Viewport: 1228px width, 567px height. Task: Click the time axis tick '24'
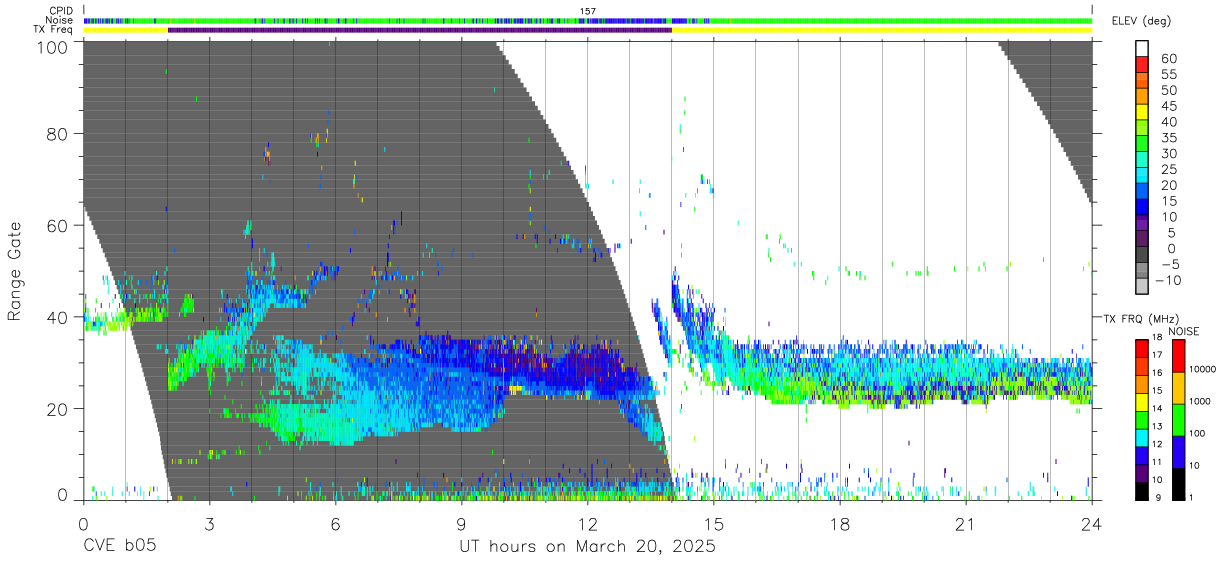[1091, 525]
